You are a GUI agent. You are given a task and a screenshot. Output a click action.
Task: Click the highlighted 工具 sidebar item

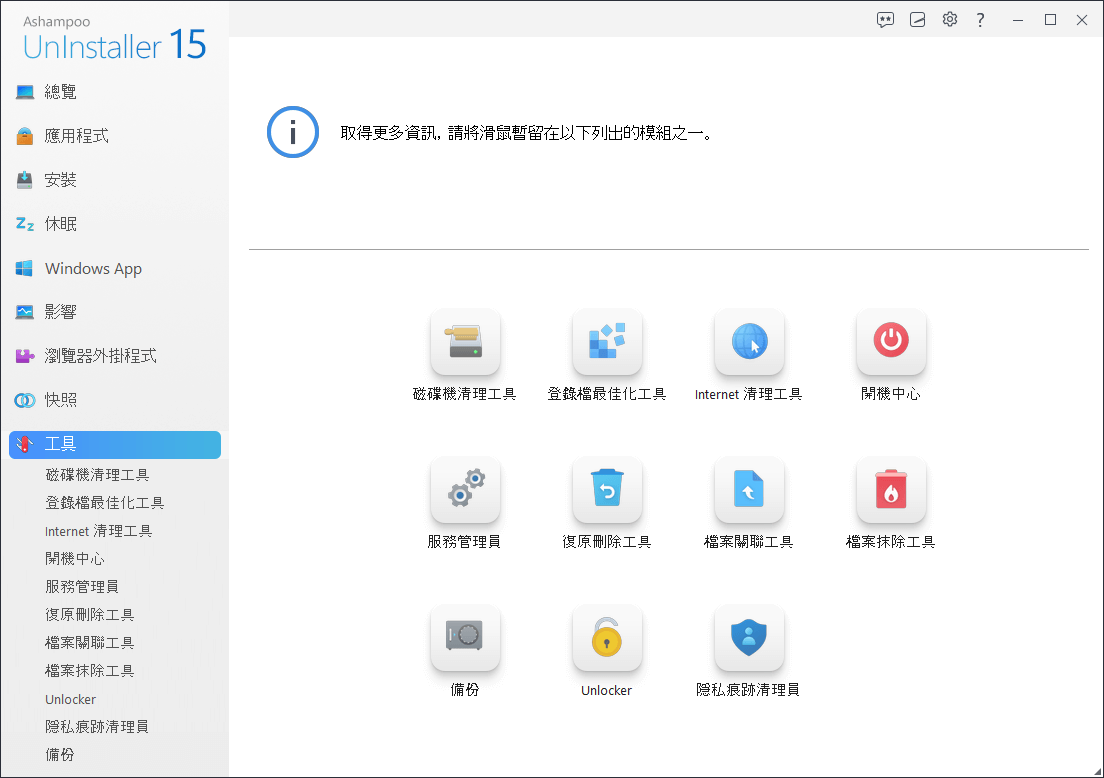tap(115, 445)
